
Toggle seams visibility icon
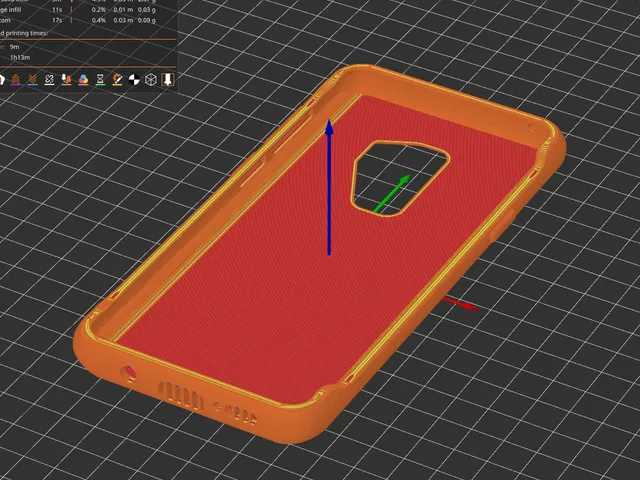(x=49, y=79)
